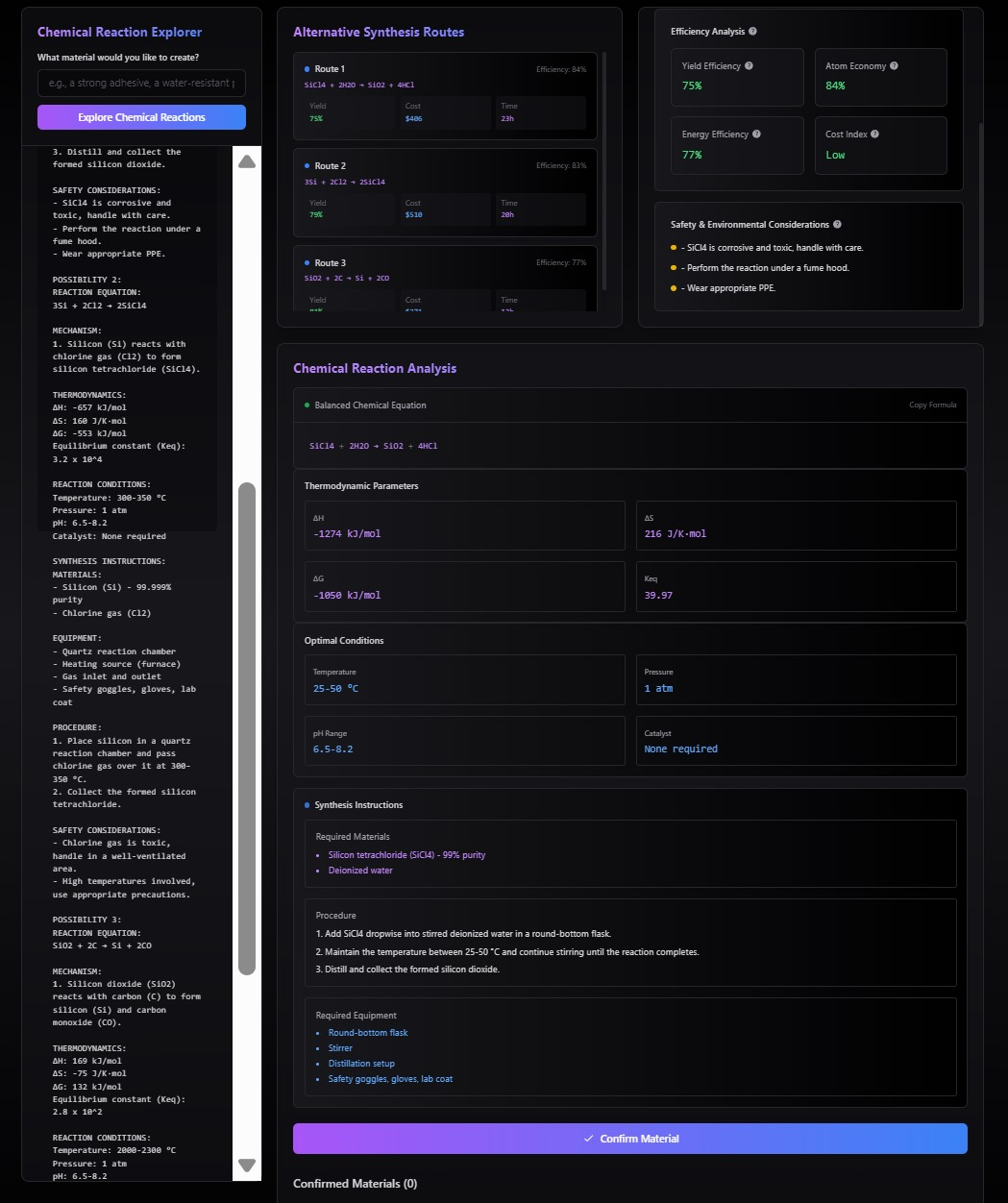The height and width of the screenshot is (1203, 1008).
Task: Select Route 3 synthesis card
Action: coord(445,279)
